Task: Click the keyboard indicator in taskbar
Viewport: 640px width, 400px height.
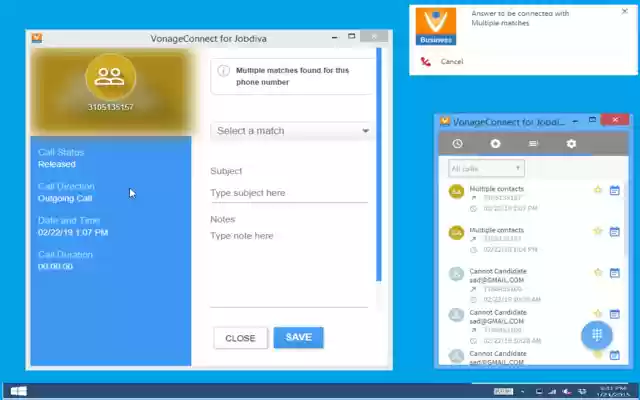Action: (x=503, y=391)
